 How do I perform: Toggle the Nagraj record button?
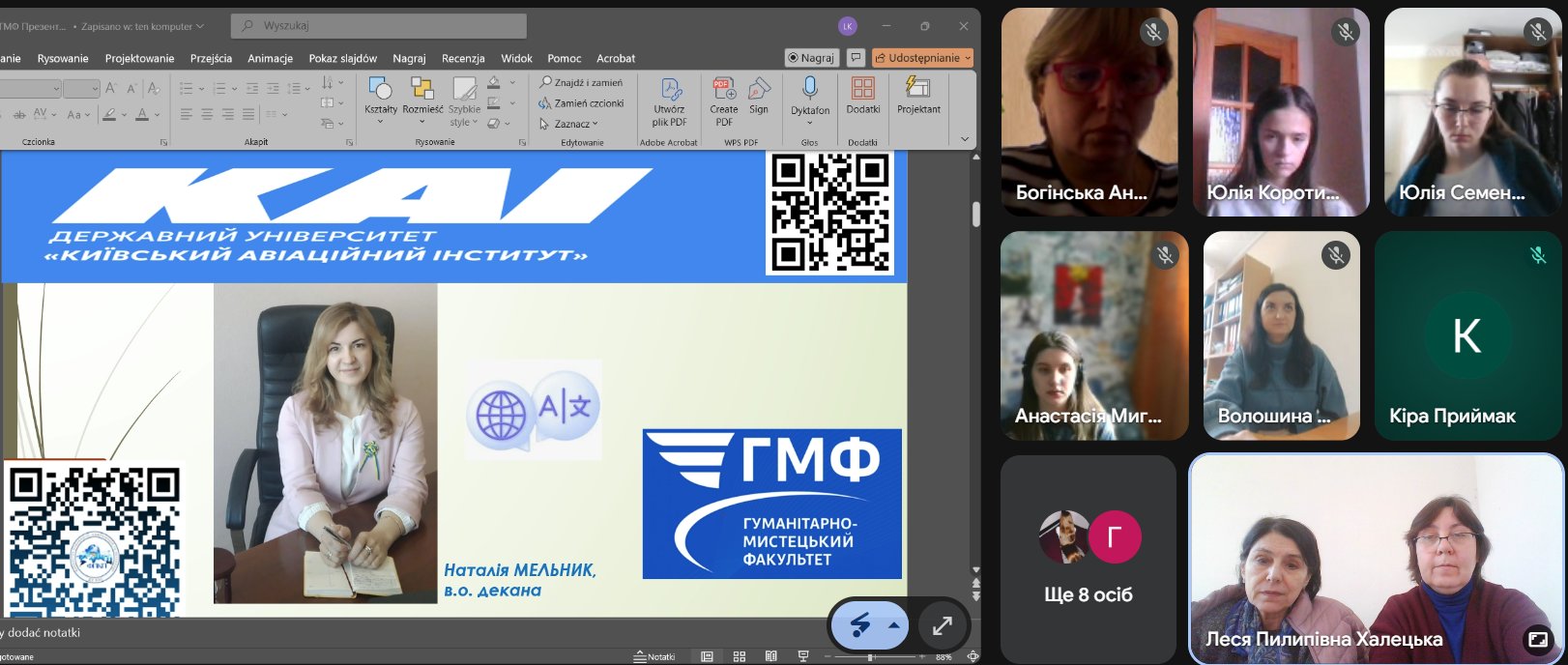pos(810,58)
